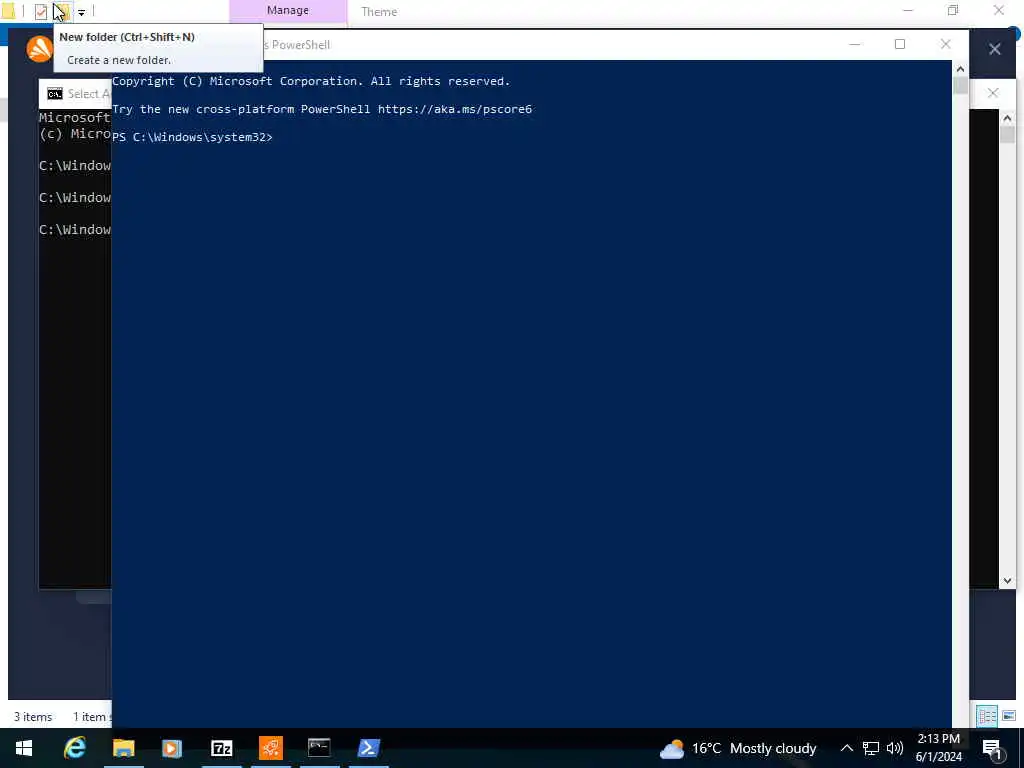This screenshot has width=1024, height=768.
Task: Switch Explorer to details view icon
Action: 987,716
